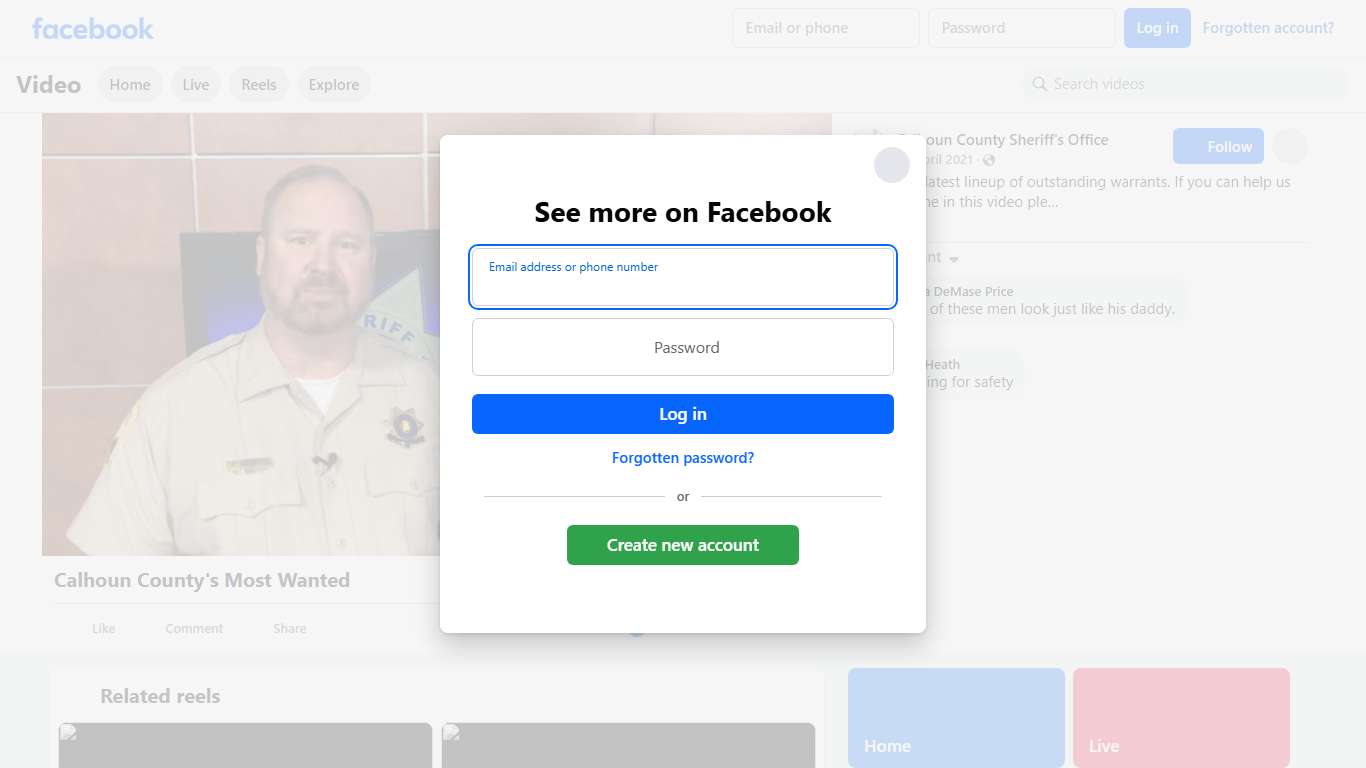Click the facebook logo in the header
1366x768 pixels.
(x=92, y=28)
